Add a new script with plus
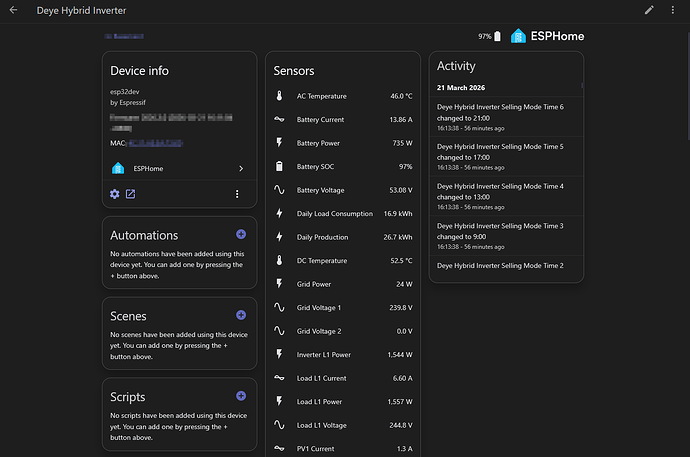This screenshot has width=690, height=457. [x=240, y=396]
